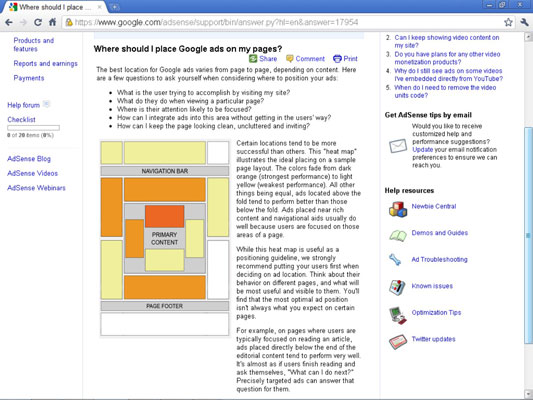Click the Share icon below the heading
Image resolution: width=533 pixels, height=400 pixels.
pos(253,58)
